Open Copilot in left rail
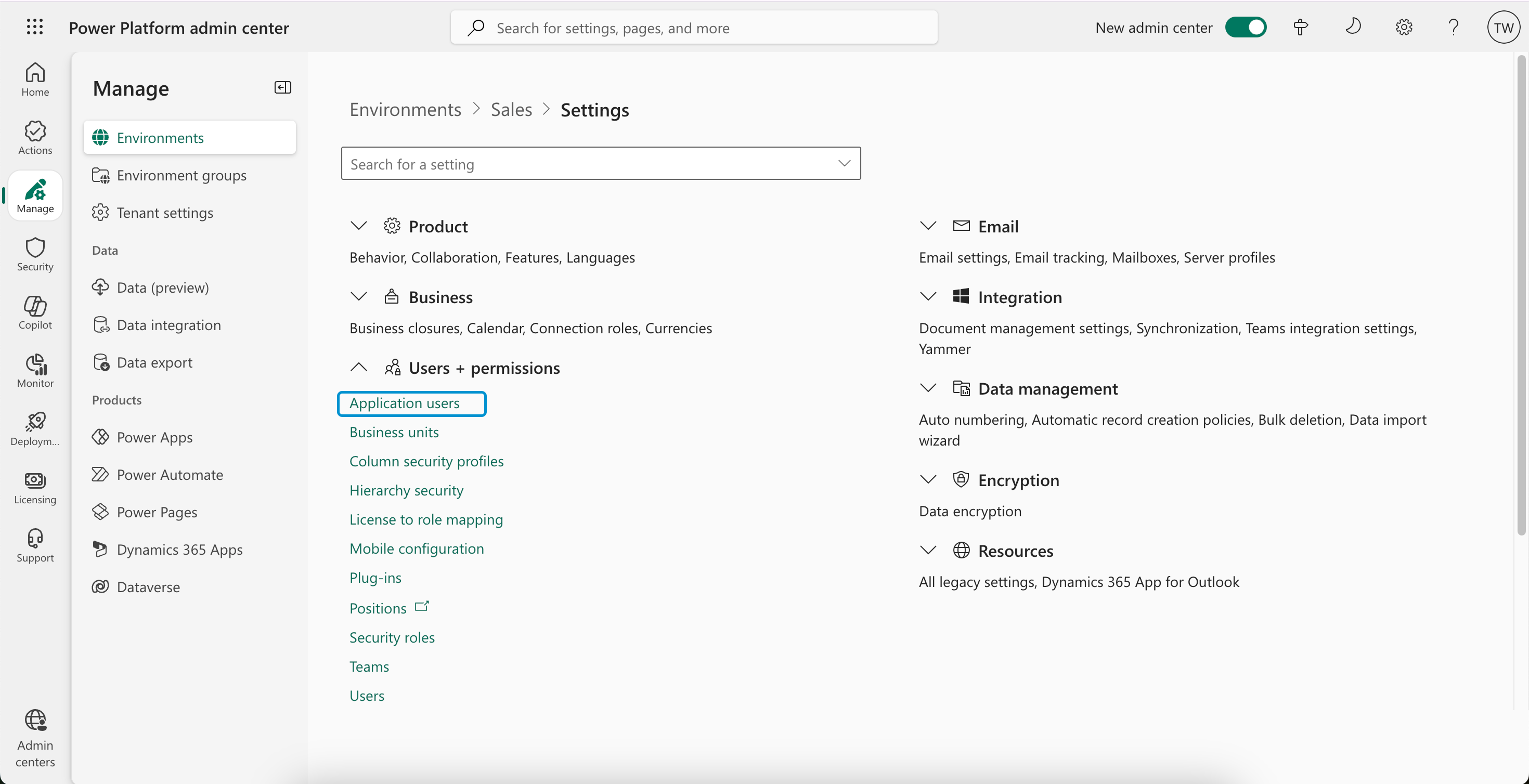This screenshot has width=1529, height=784. (x=35, y=312)
